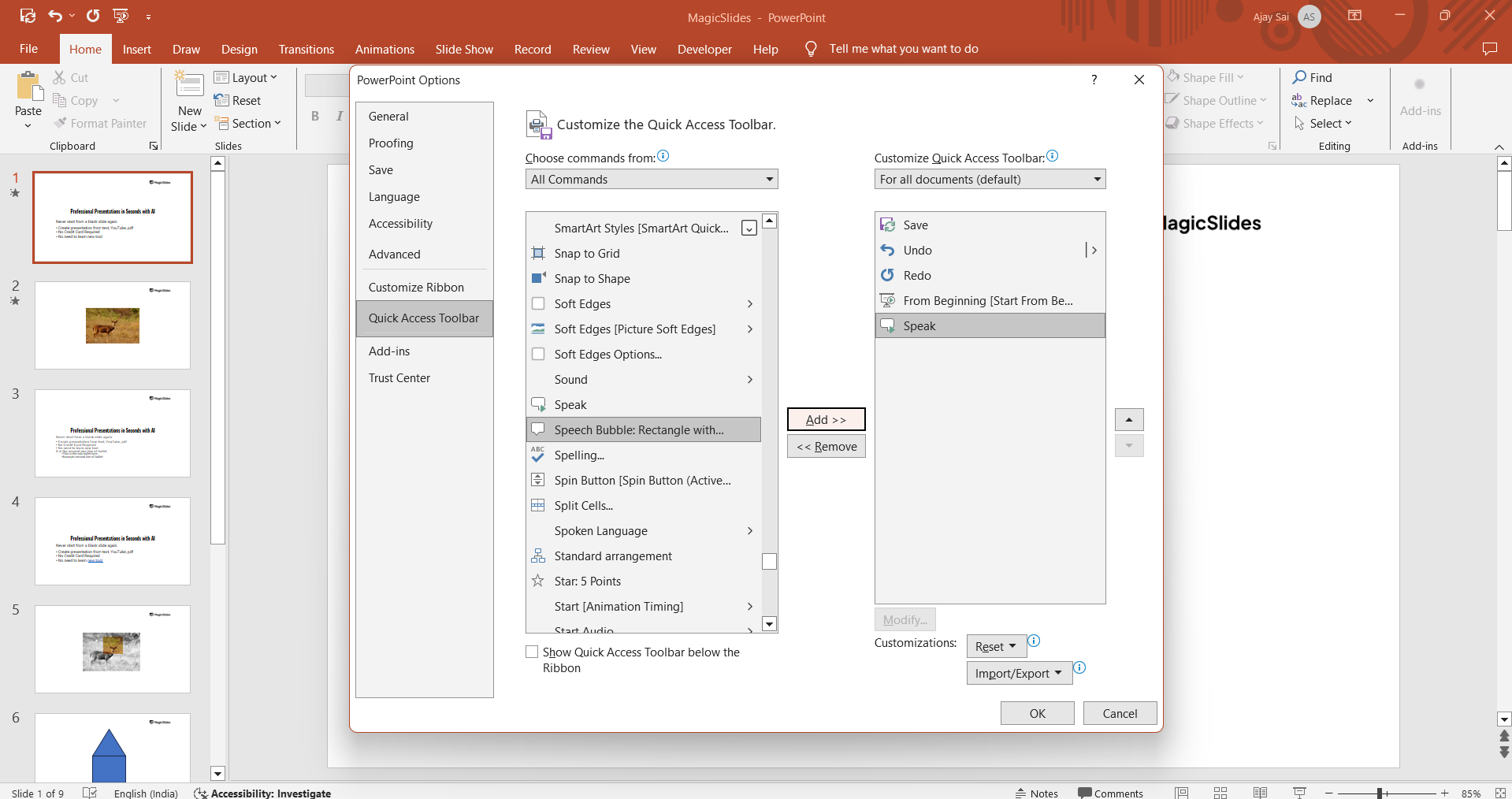Screen dimensions: 1512x799
Task: Open the Find tool in Editing group
Action: (x=1313, y=77)
